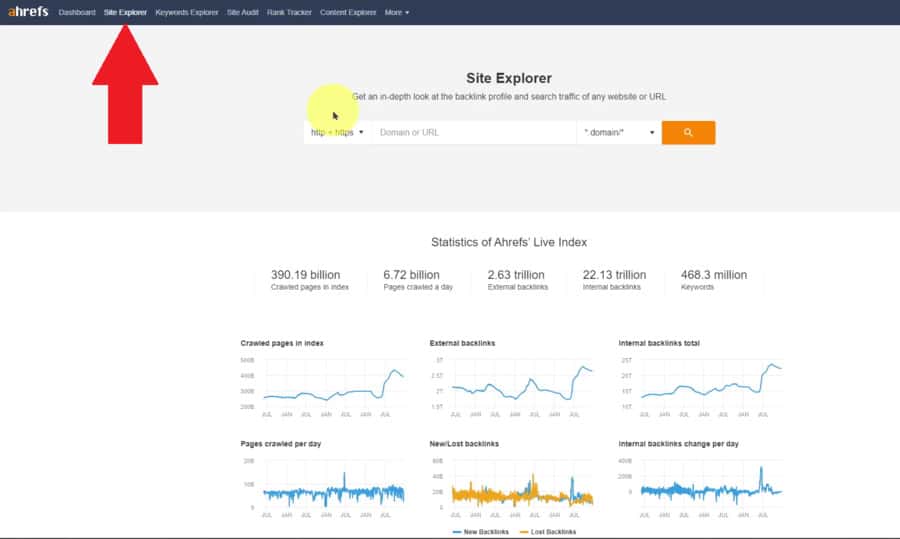Click the Statistics of Ahrefs' Live Index heading
The height and width of the screenshot is (539, 900).
[x=509, y=242]
